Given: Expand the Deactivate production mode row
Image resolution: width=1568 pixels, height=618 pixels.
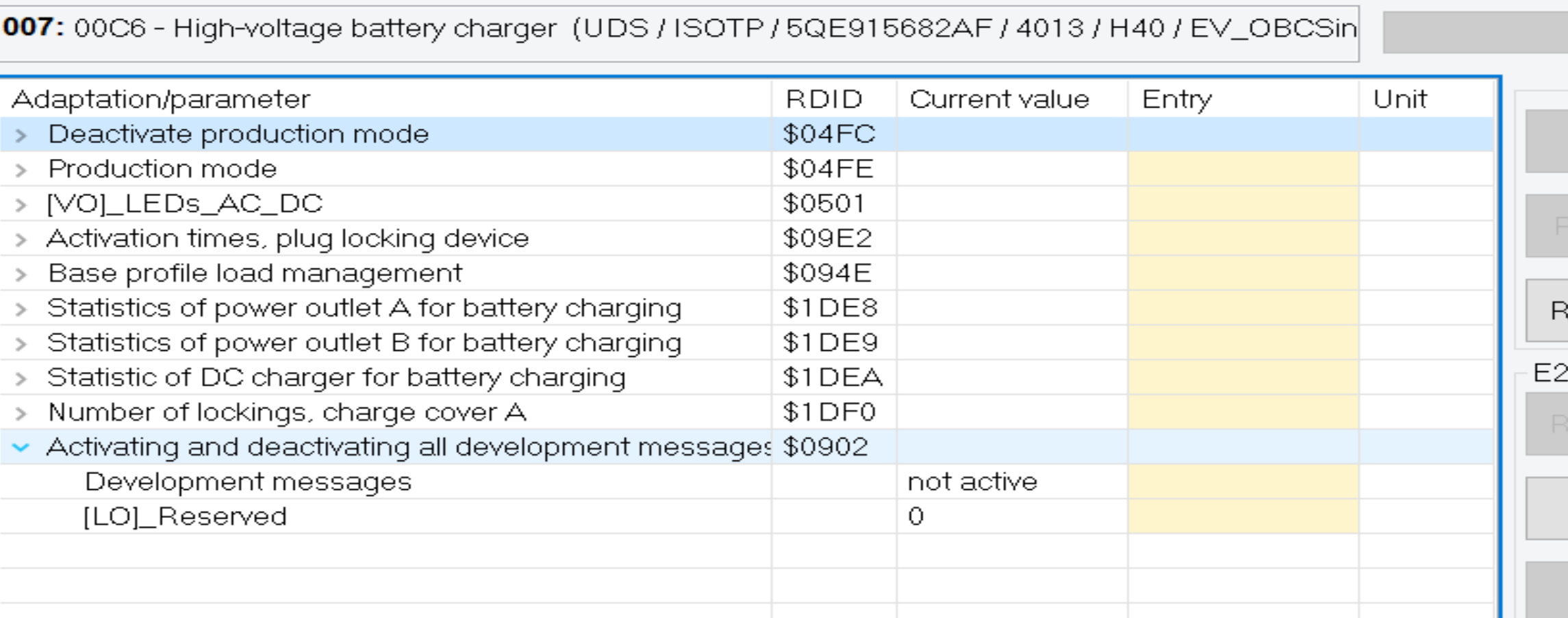Looking at the screenshot, I should [x=21, y=135].
